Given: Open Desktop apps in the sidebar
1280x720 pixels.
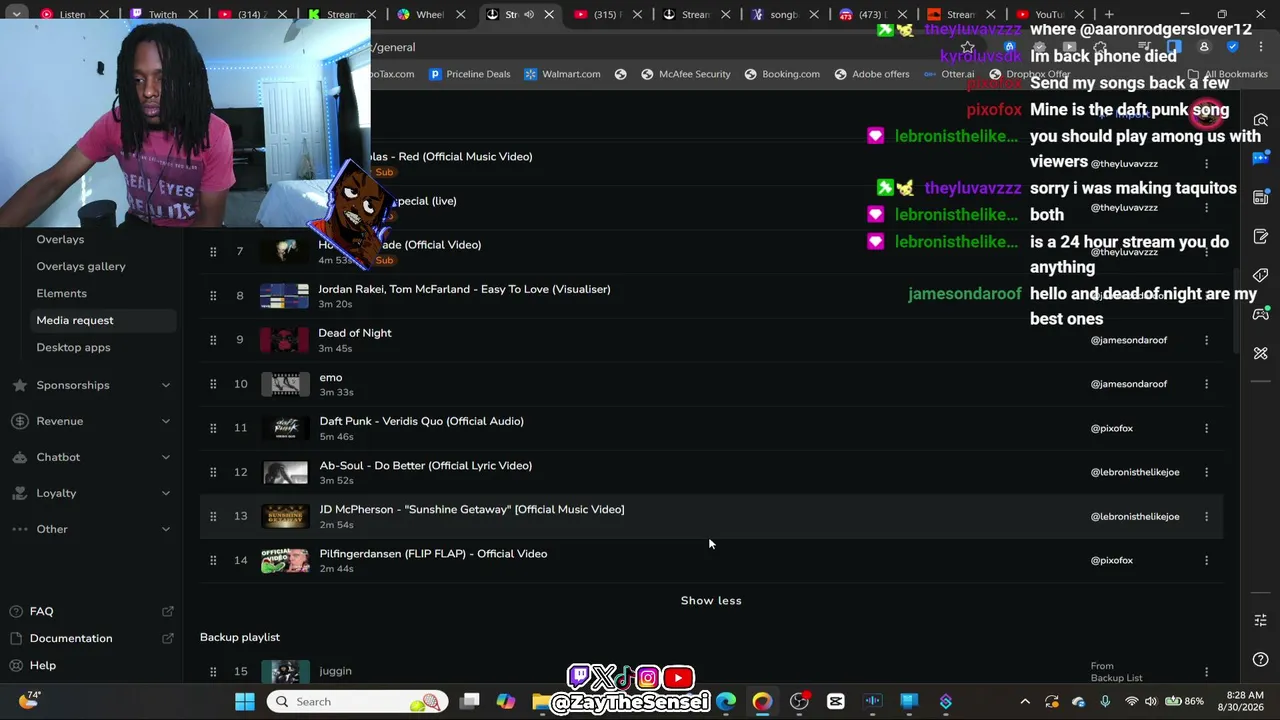Looking at the screenshot, I should coord(73,347).
